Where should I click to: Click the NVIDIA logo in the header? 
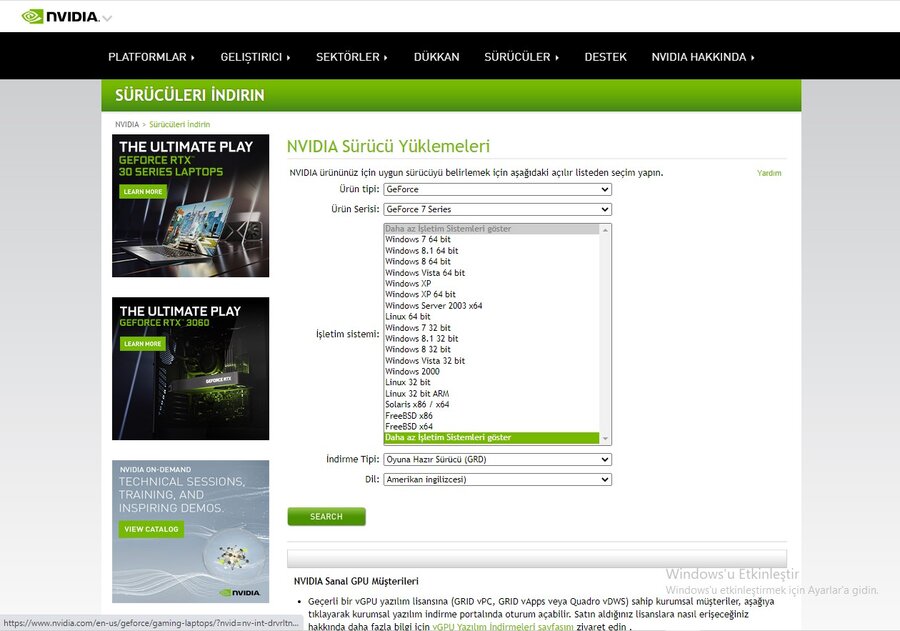(x=60, y=16)
